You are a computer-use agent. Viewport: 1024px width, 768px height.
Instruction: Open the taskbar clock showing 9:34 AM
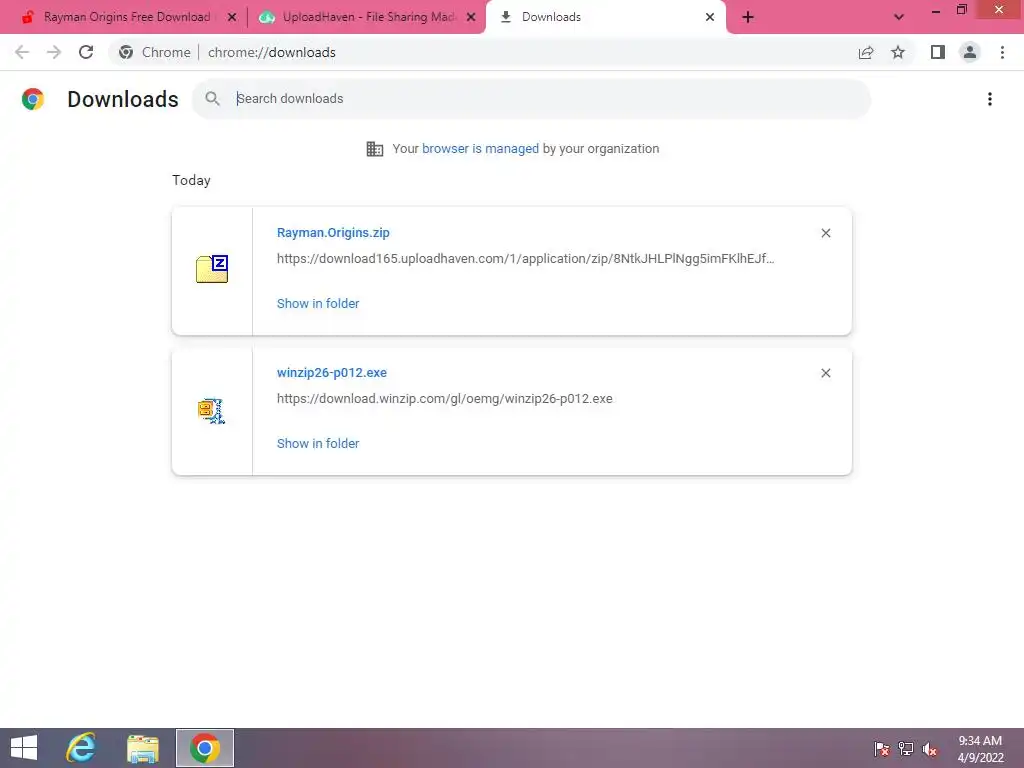(x=980, y=749)
